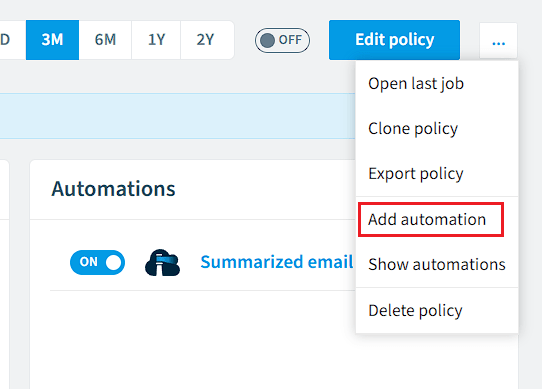
Task: Select Clone policy menu entry
Action: tap(437, 129)
